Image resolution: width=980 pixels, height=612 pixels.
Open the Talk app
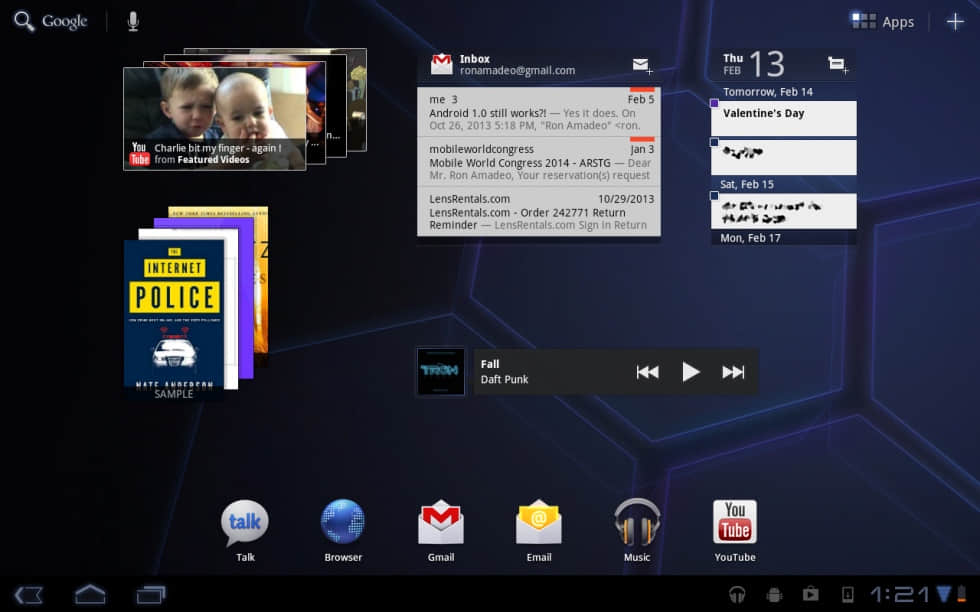[x=245, y=525]
